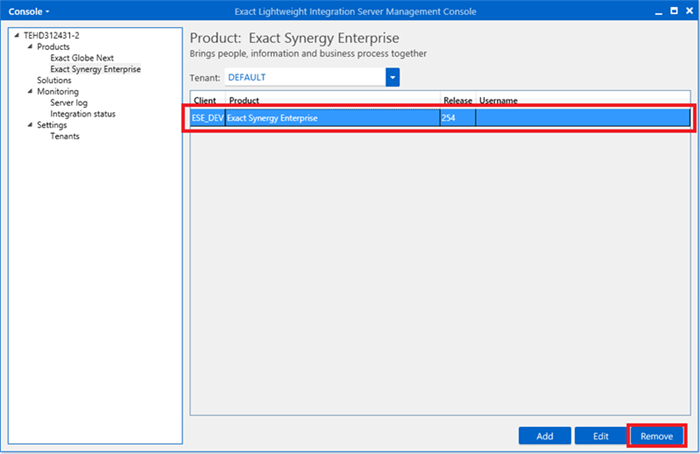Click the Add button

tap(545, 436)
